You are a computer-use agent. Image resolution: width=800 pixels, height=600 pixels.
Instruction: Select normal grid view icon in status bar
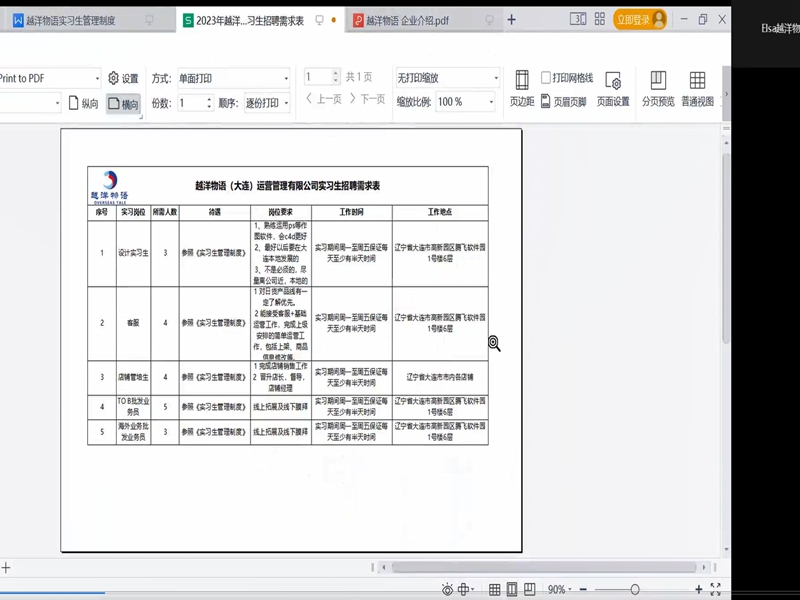(494, 590)
